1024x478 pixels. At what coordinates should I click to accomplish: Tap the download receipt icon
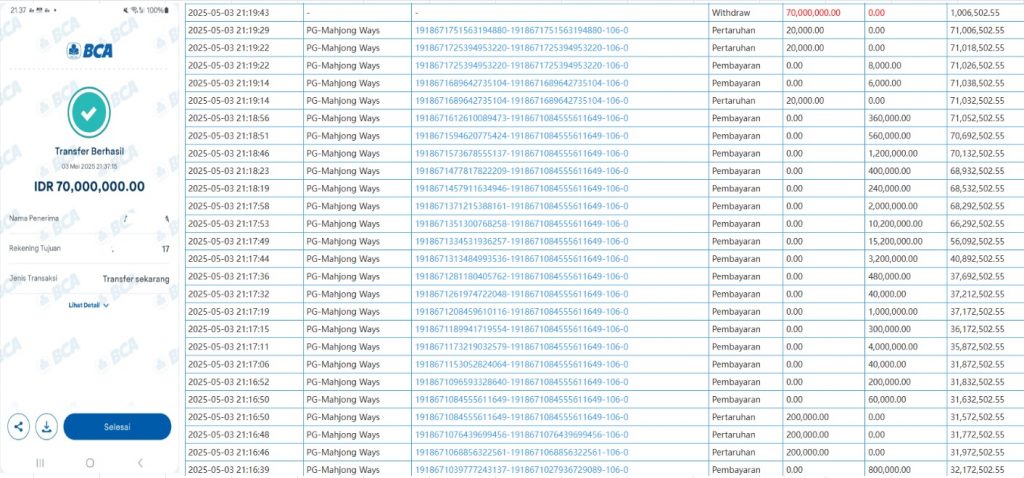click(46, 427)
